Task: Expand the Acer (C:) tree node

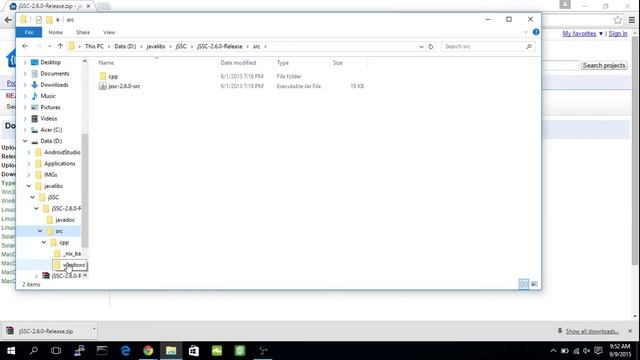Action: [x=25, y=130]
